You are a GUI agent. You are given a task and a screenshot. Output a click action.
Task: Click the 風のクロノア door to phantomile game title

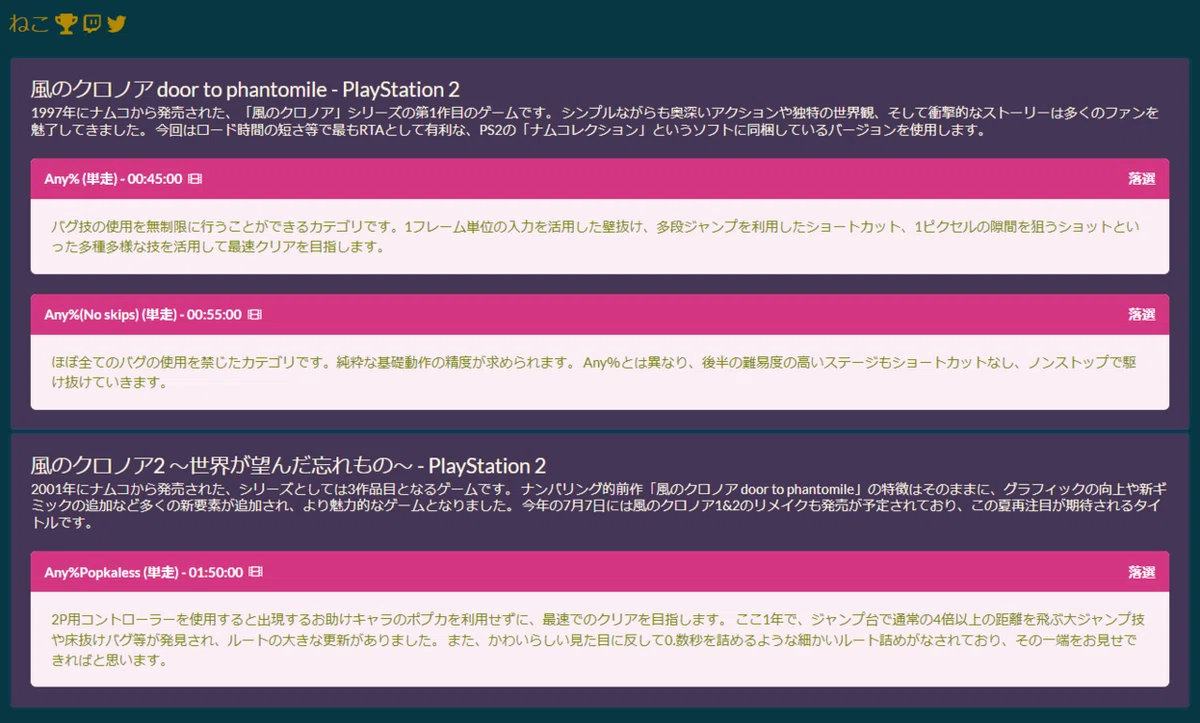(x=245, y=88)
